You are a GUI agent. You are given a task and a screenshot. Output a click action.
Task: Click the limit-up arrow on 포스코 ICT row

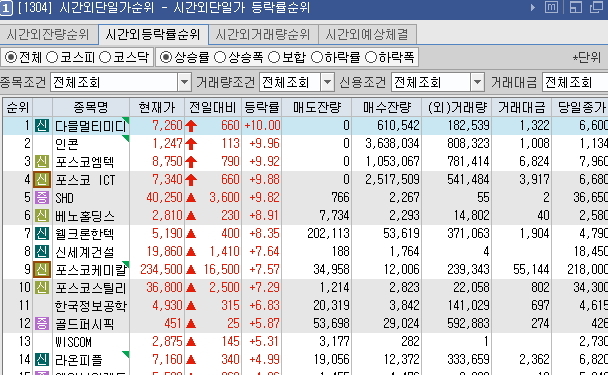(191, 180)
